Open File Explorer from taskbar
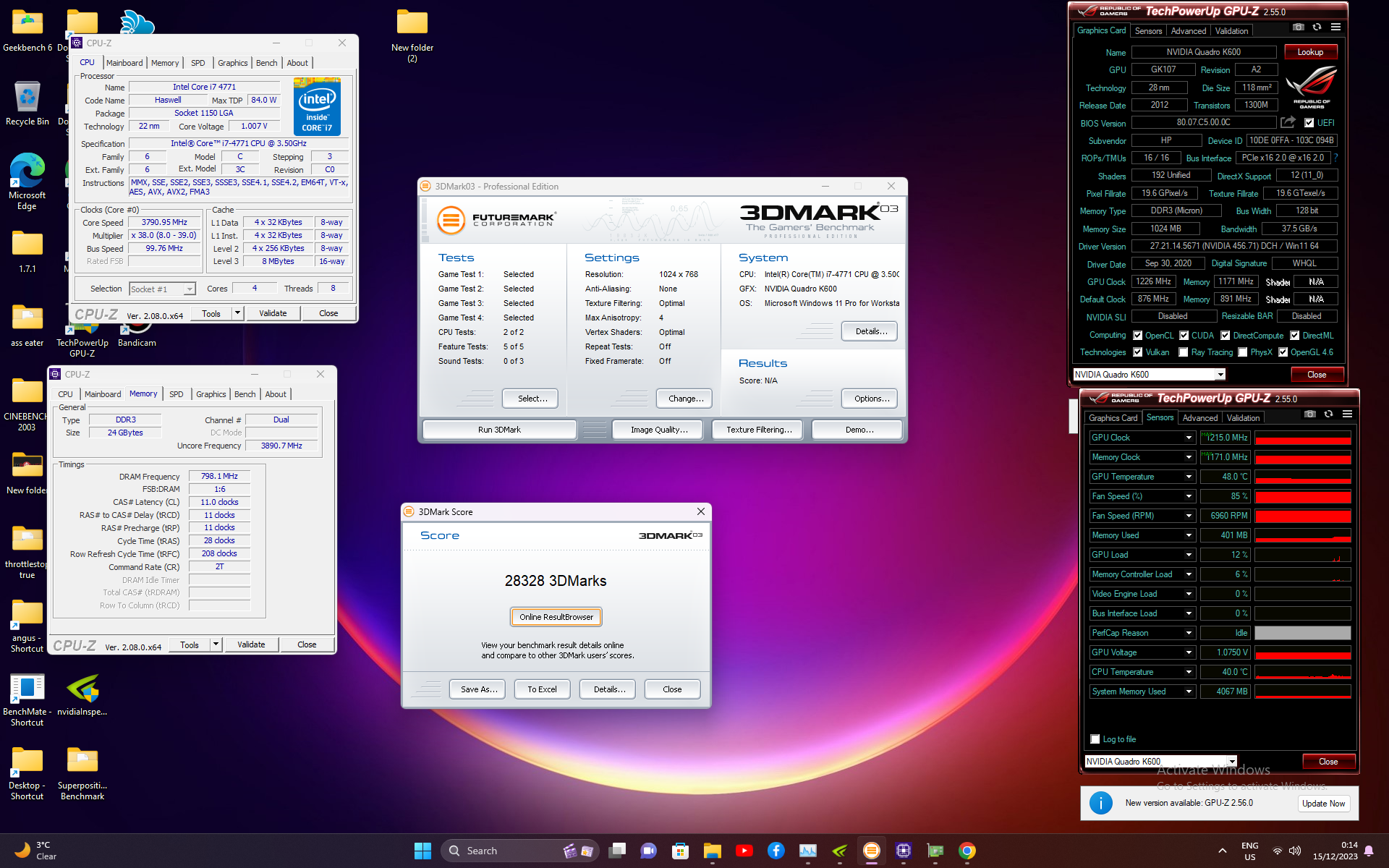 713,851
